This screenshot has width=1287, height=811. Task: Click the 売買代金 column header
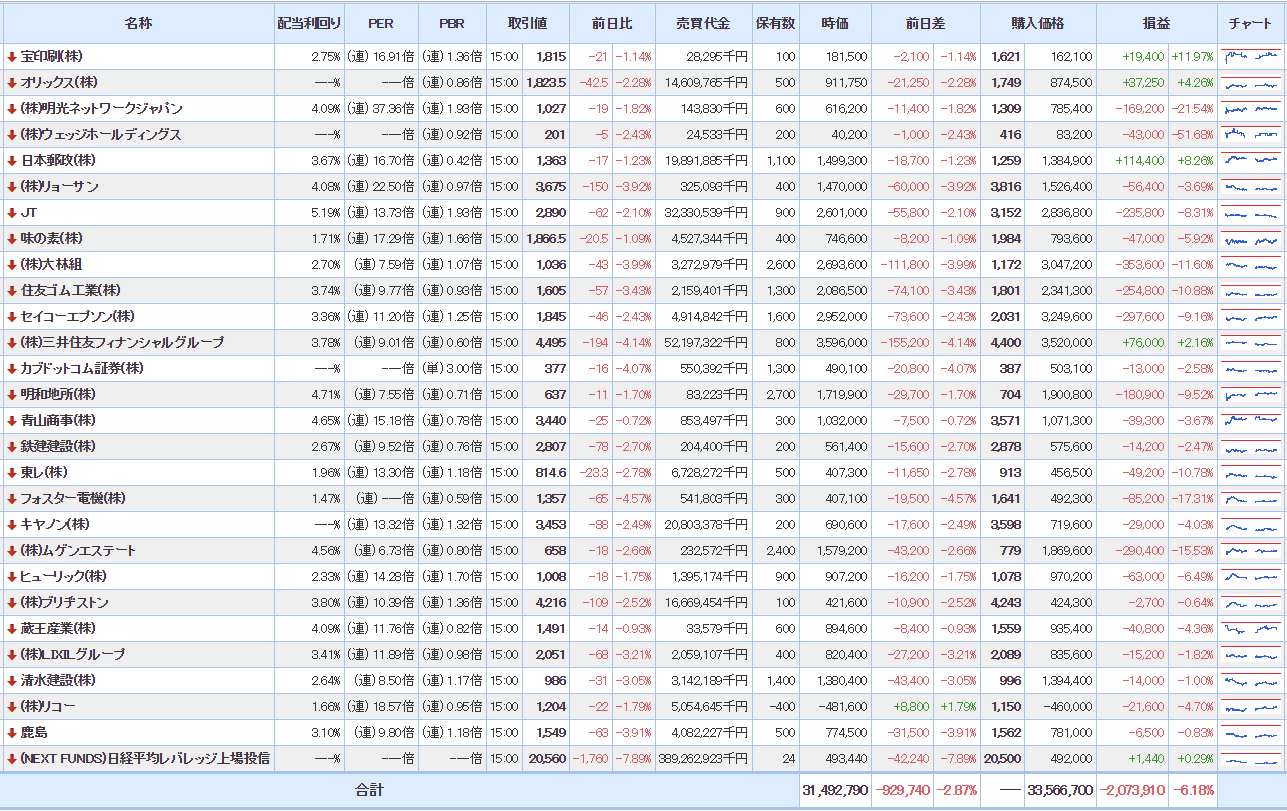click(x=703, y=23)
